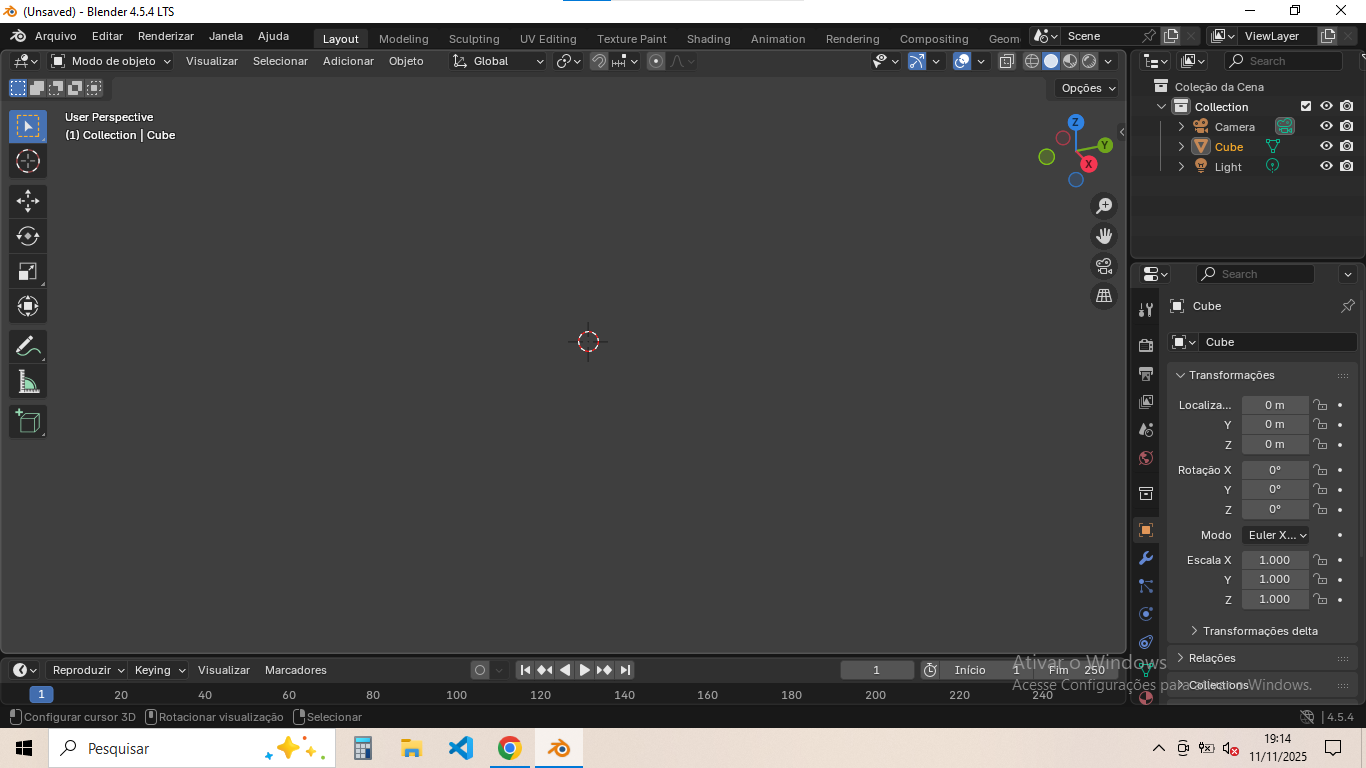Open View Layer properties tab
This screenshot has width=1366, height=768.
[1146, 401]
